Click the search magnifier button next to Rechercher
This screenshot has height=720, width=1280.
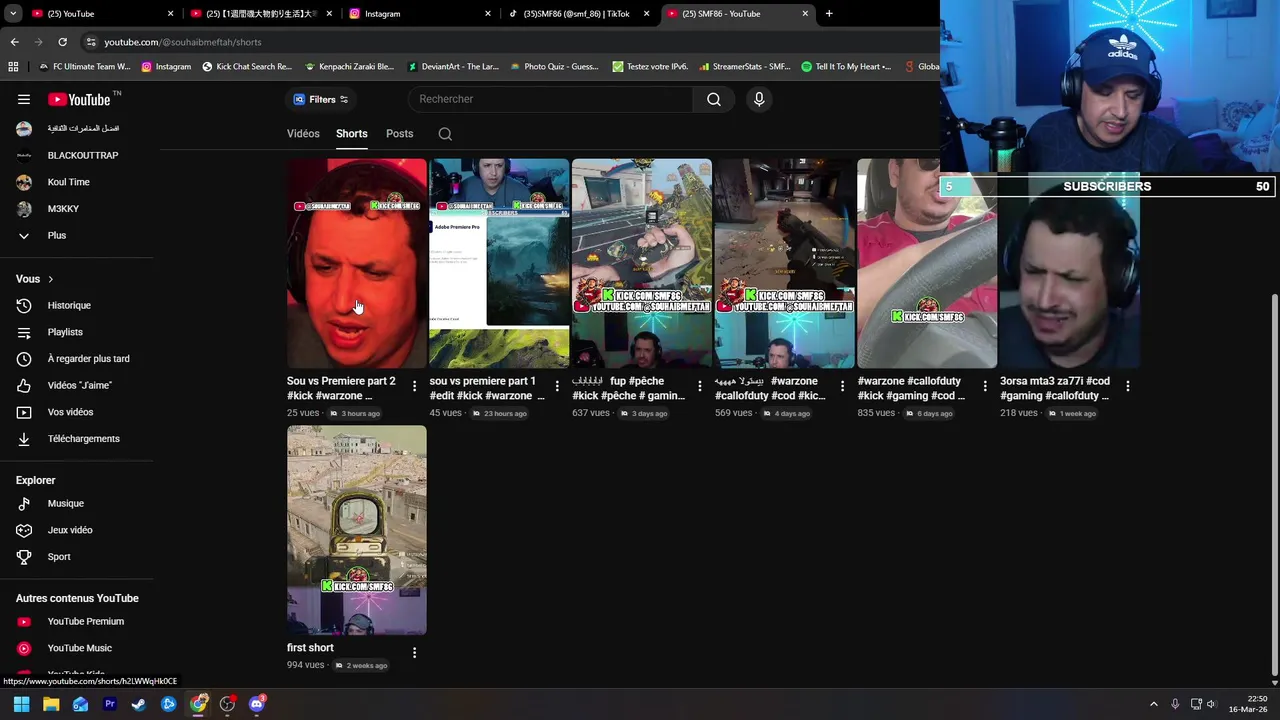714,99
